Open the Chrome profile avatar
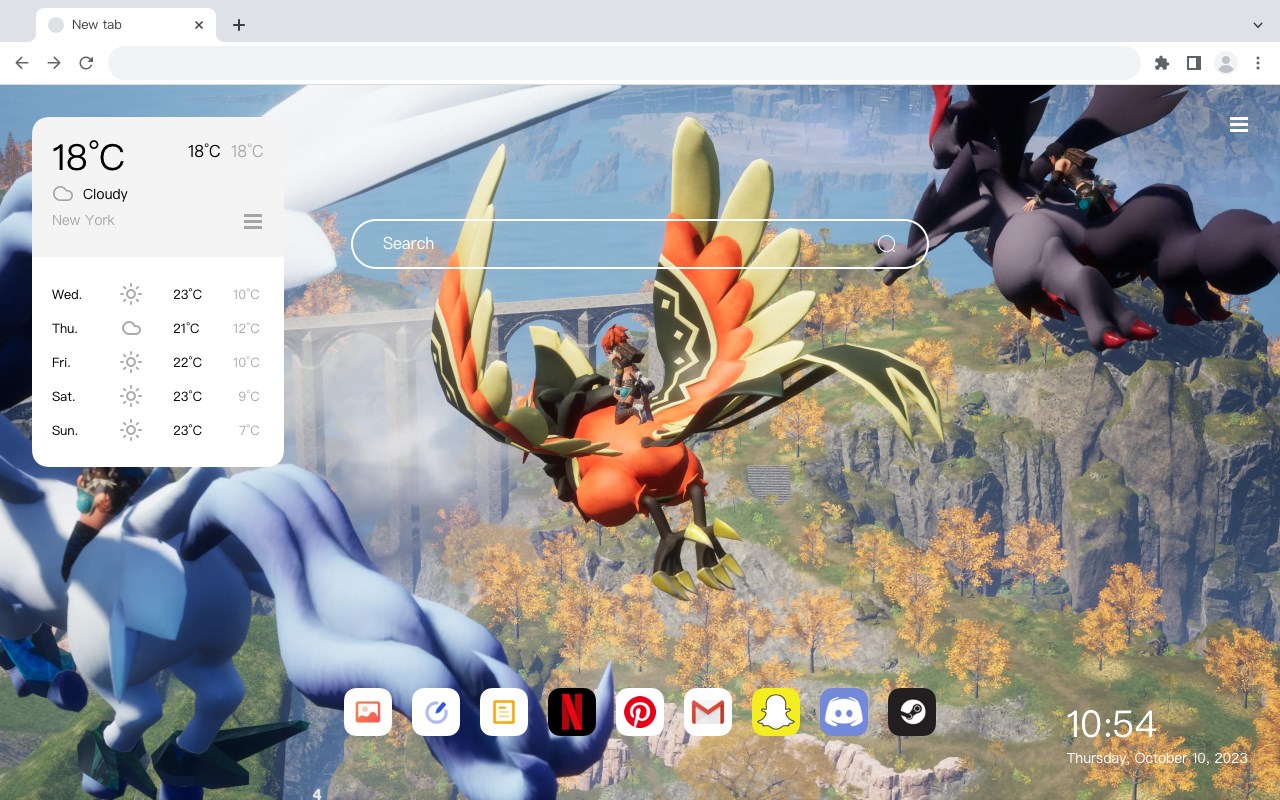Viewport: 1280px width, 800px height. 1226,63
